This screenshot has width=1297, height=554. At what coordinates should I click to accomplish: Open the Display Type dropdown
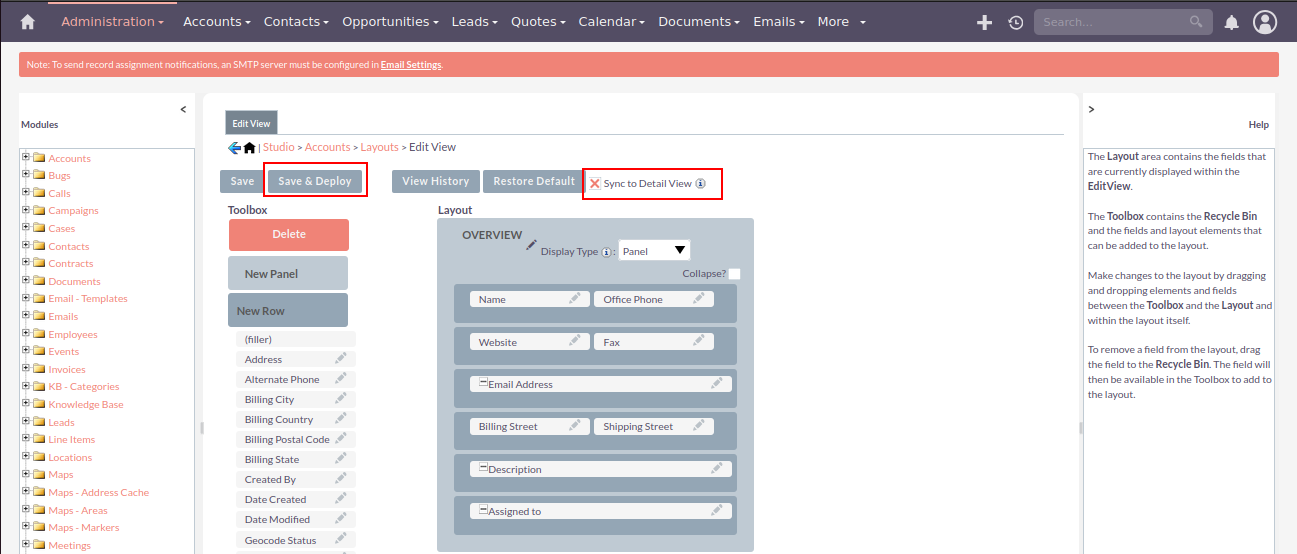point(654,251)
